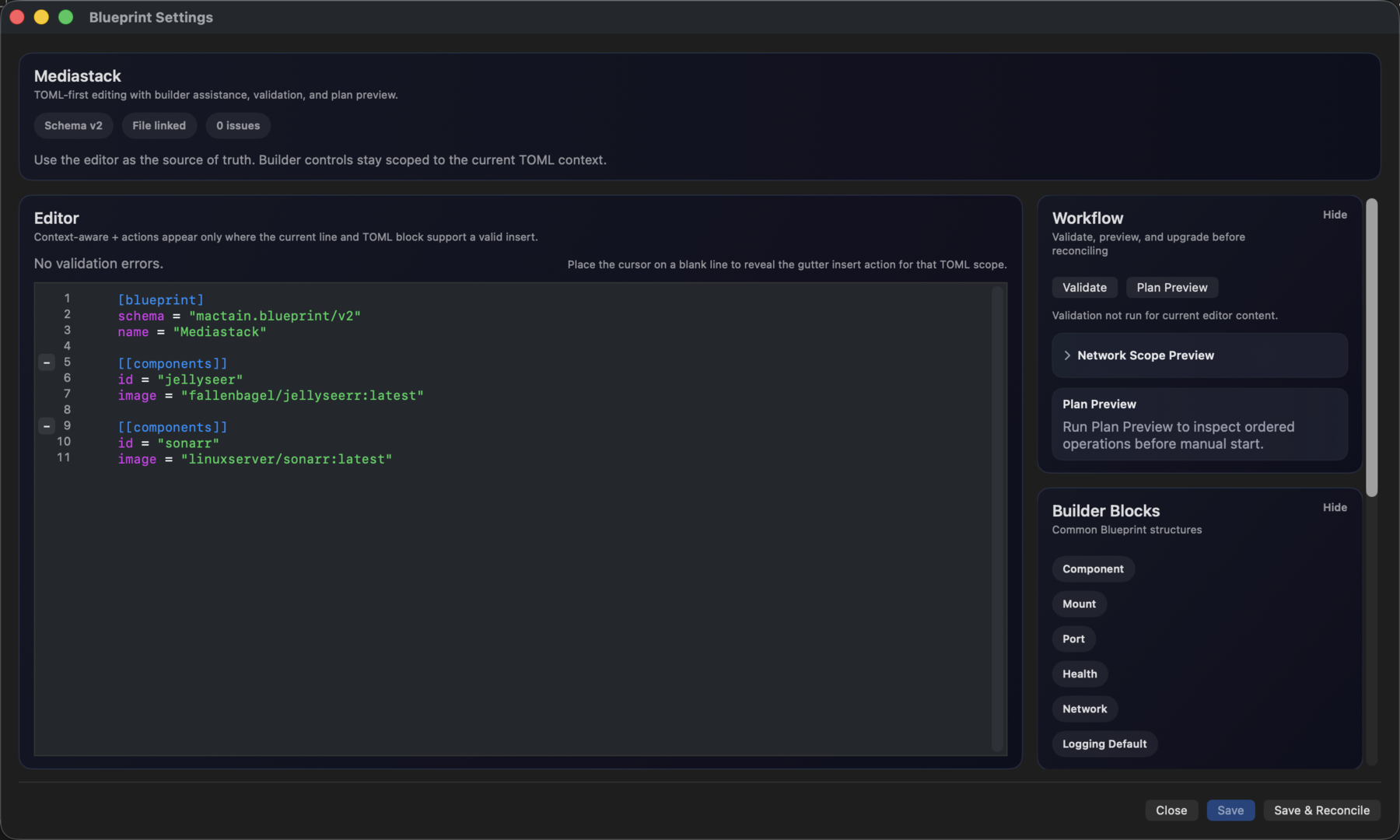Screen dimensions: 1400x840
Task: Insert a Mount builder block
Action: pos(1079,604)
